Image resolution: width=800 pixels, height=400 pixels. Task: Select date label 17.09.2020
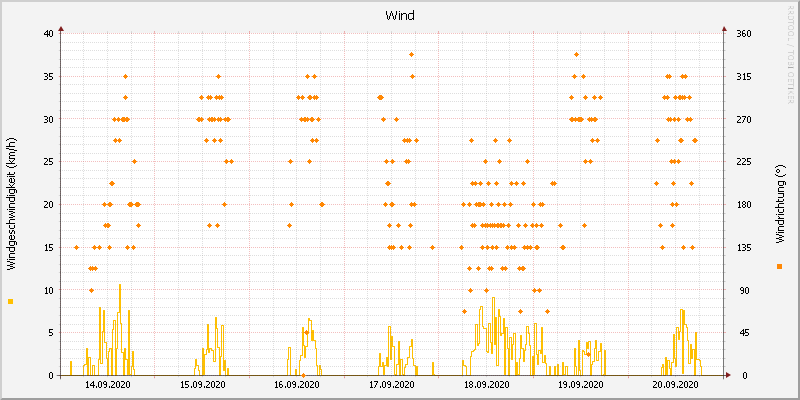392,385
